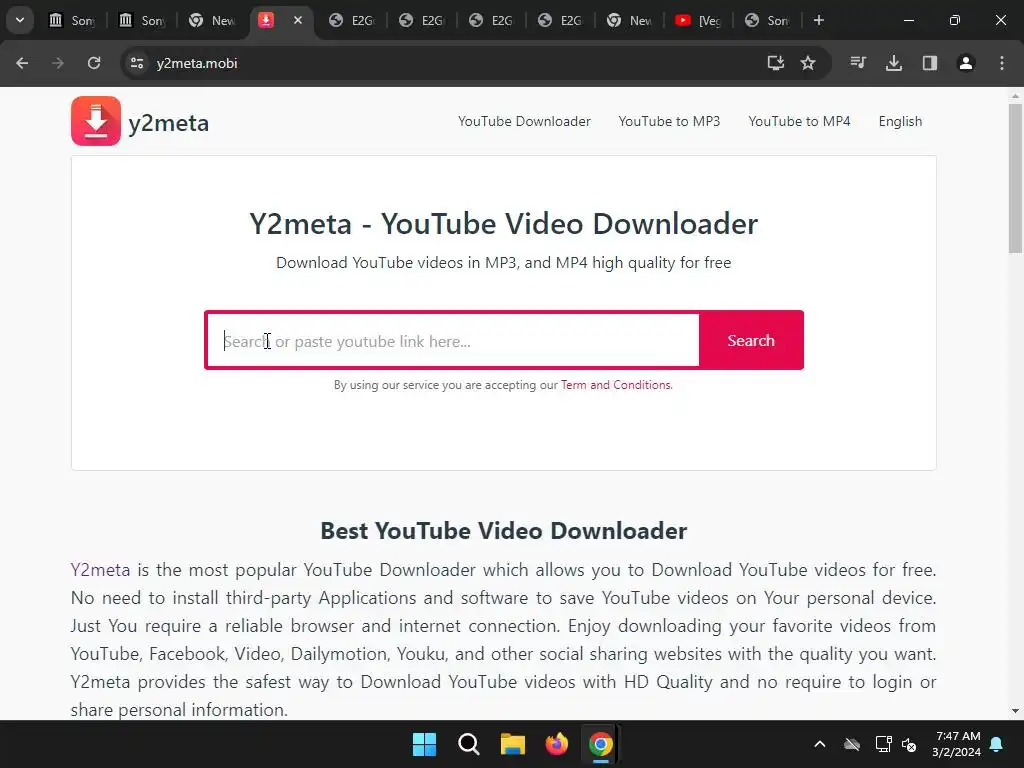Click the network tray icon
Image resolution: width=1024 pixels, height=768 pixels.
[x=883, y=744]
